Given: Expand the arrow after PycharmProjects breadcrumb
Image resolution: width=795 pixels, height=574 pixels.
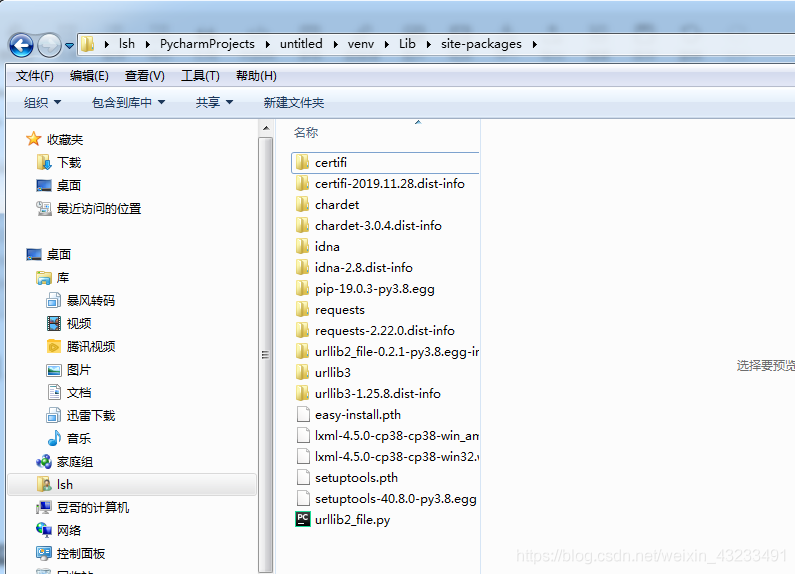Looking at the screenshot, I should point(267,45).
